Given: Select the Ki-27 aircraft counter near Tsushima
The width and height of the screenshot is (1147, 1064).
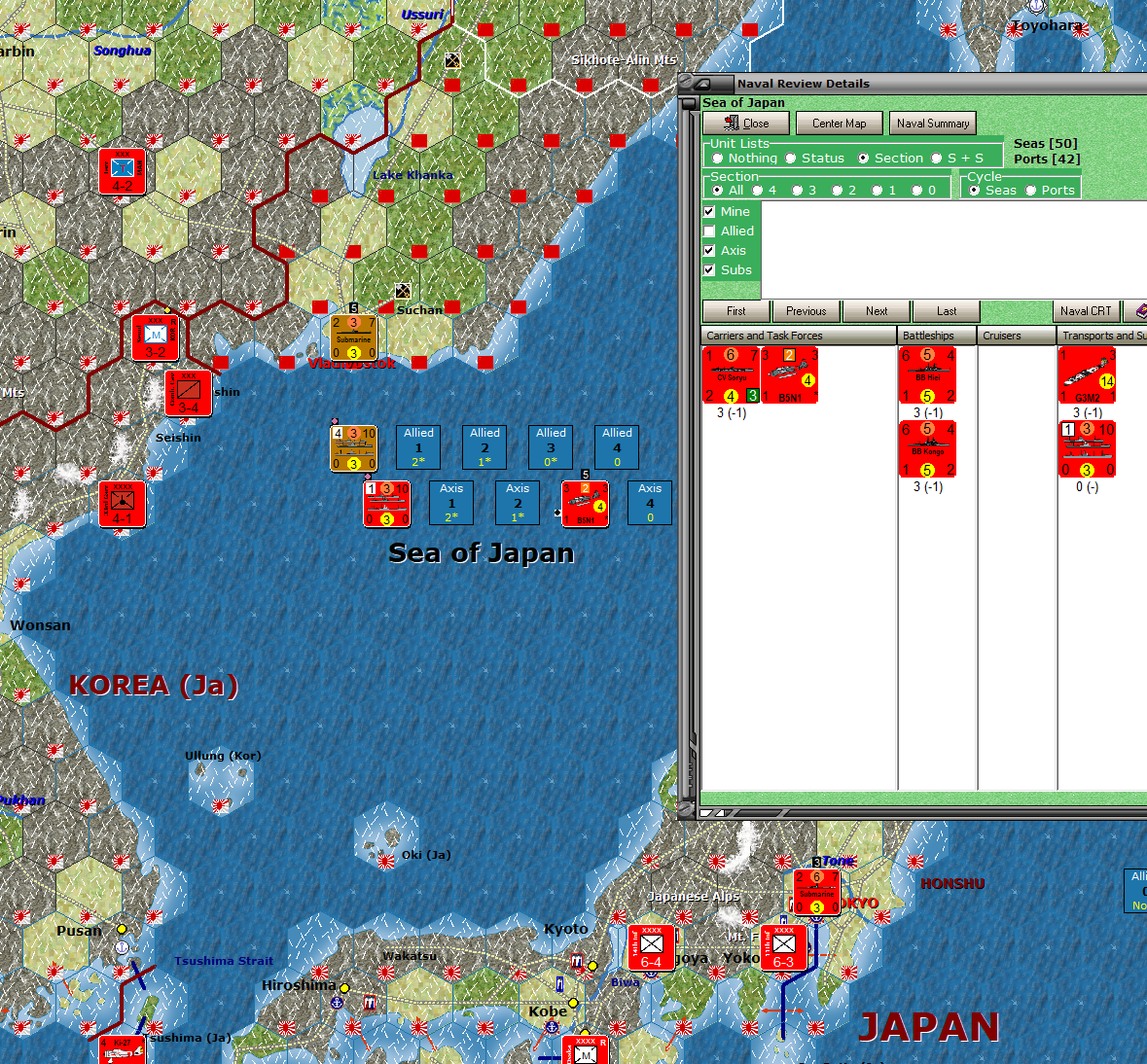Looking at the screenshot, I should (x=123, y=1049).
